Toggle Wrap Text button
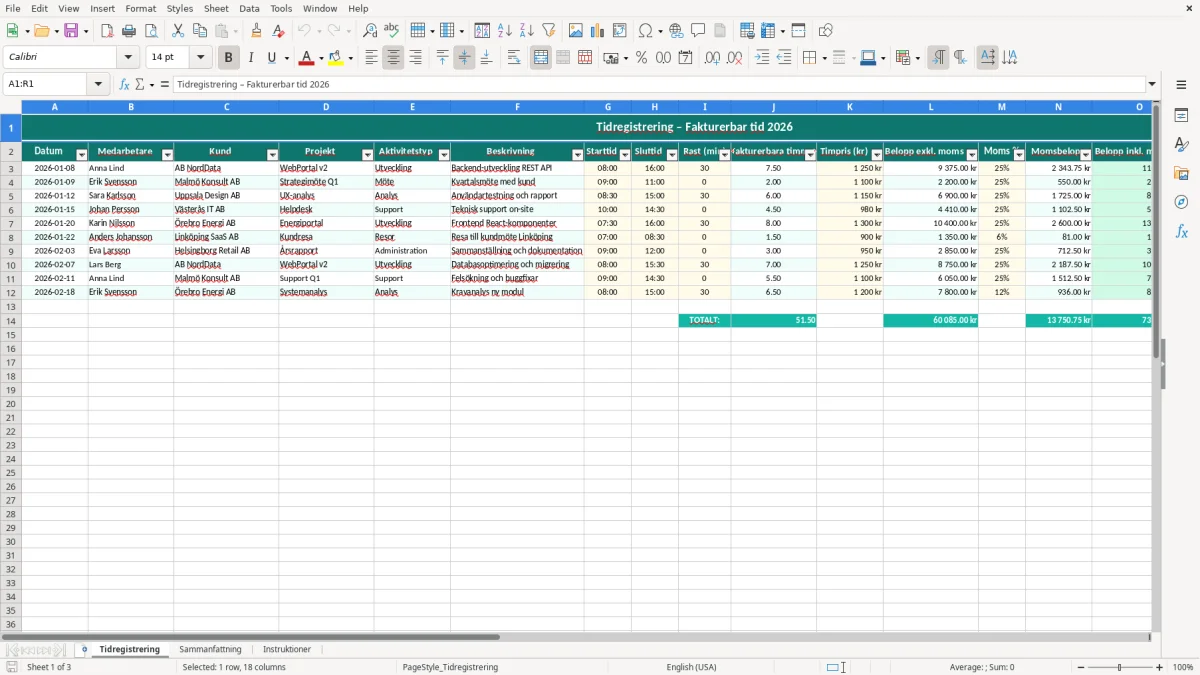The height and width of the screenshot is (675, 1200). 514,58
